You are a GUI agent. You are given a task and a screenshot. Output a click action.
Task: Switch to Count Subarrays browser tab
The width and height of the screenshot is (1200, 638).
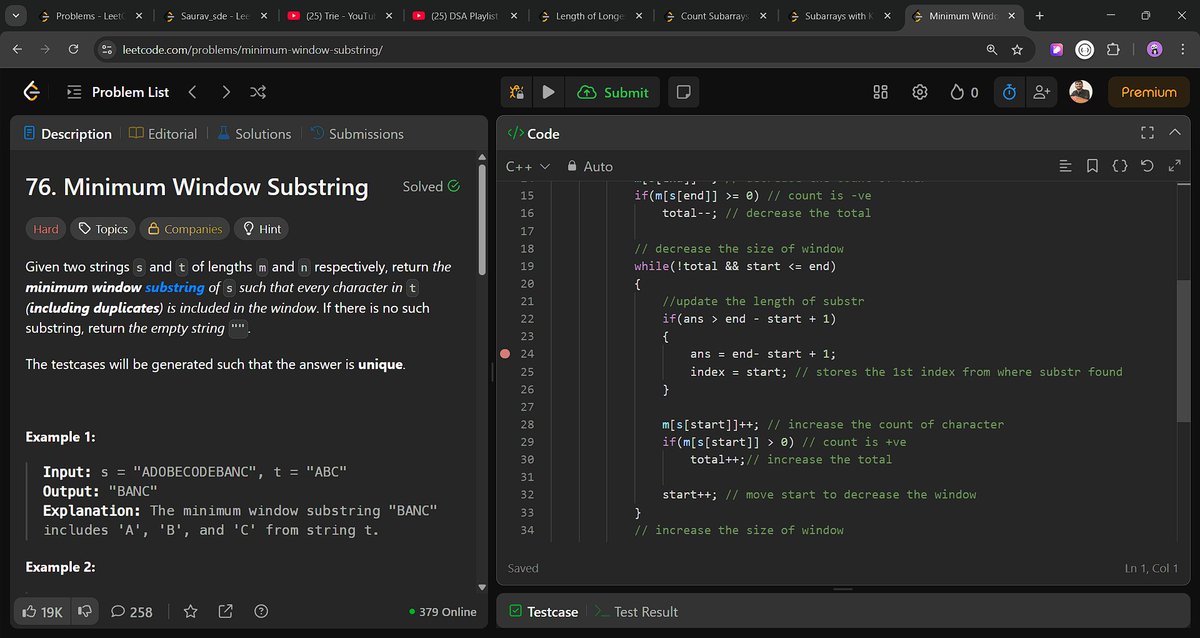[716, 16]
